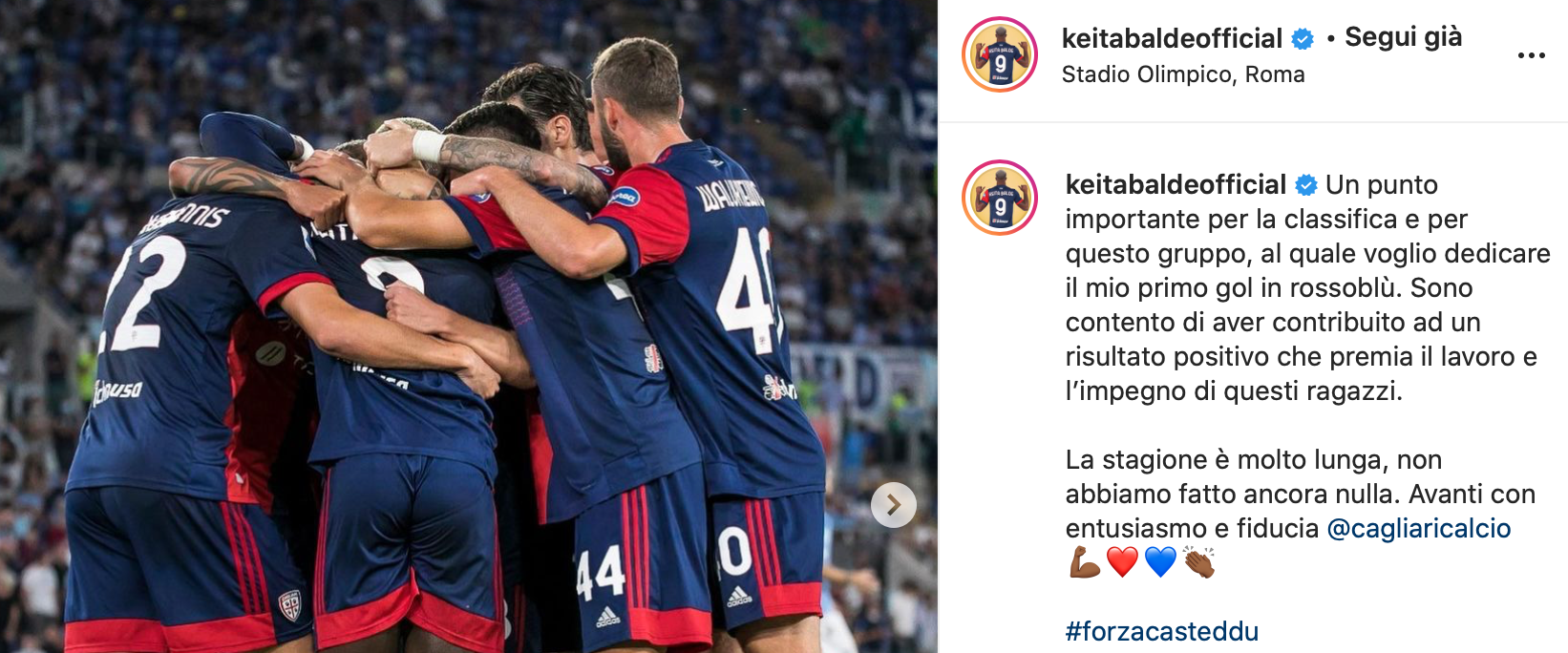This screenshot has width=1568, height=653.
Task: Click the red heart emoji
Action: click(x=1122, y=562)
